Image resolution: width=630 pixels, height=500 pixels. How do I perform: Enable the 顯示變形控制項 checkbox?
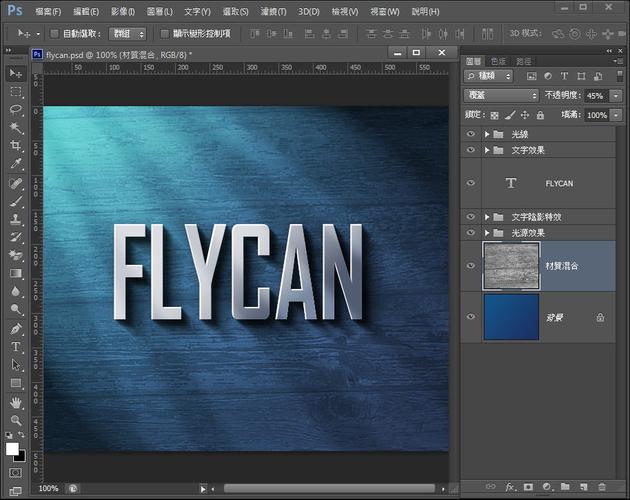[164, 33]
